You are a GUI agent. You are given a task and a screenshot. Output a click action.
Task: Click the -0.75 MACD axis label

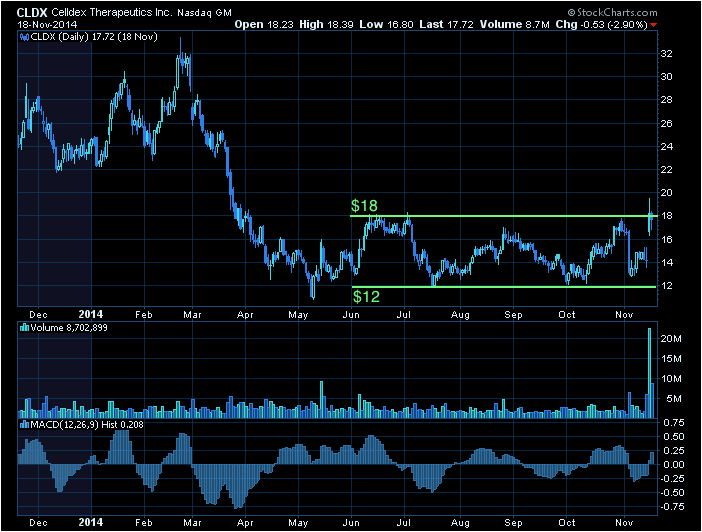(x=671, y=506)
